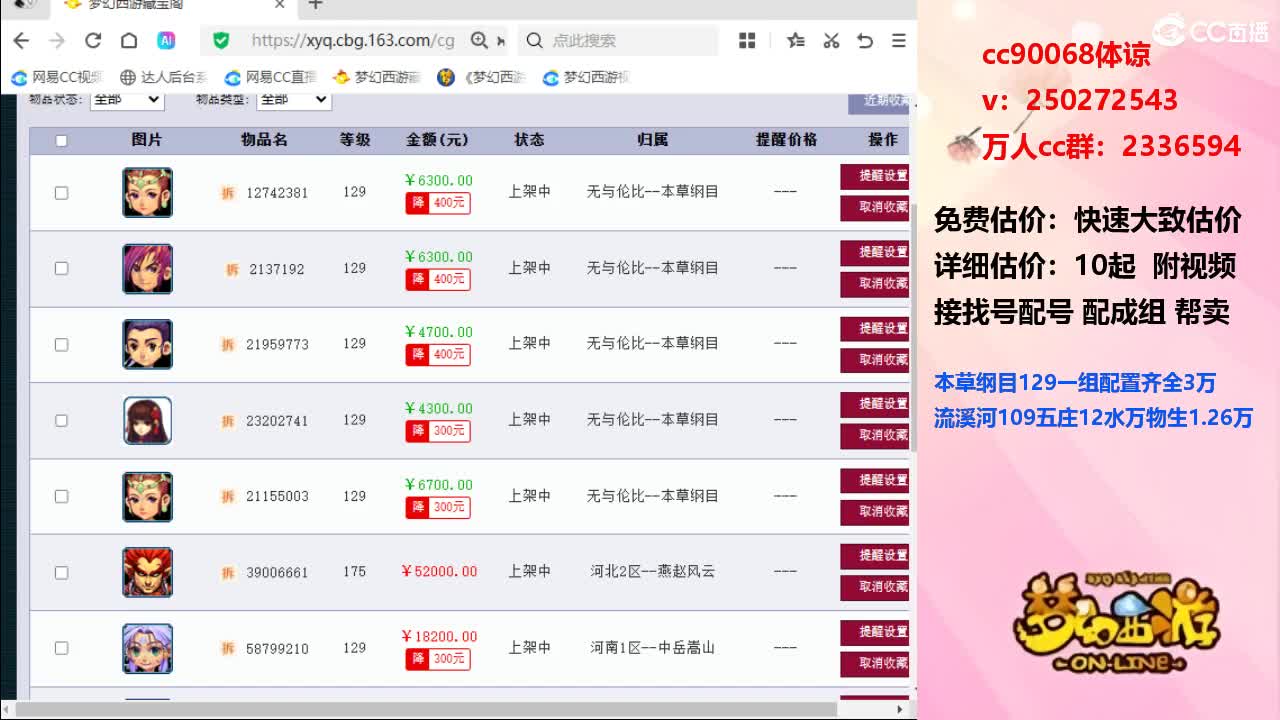Click the character avatar for item 2137192
Viewport: 1280px width, 720px height.
click(147, 268)
